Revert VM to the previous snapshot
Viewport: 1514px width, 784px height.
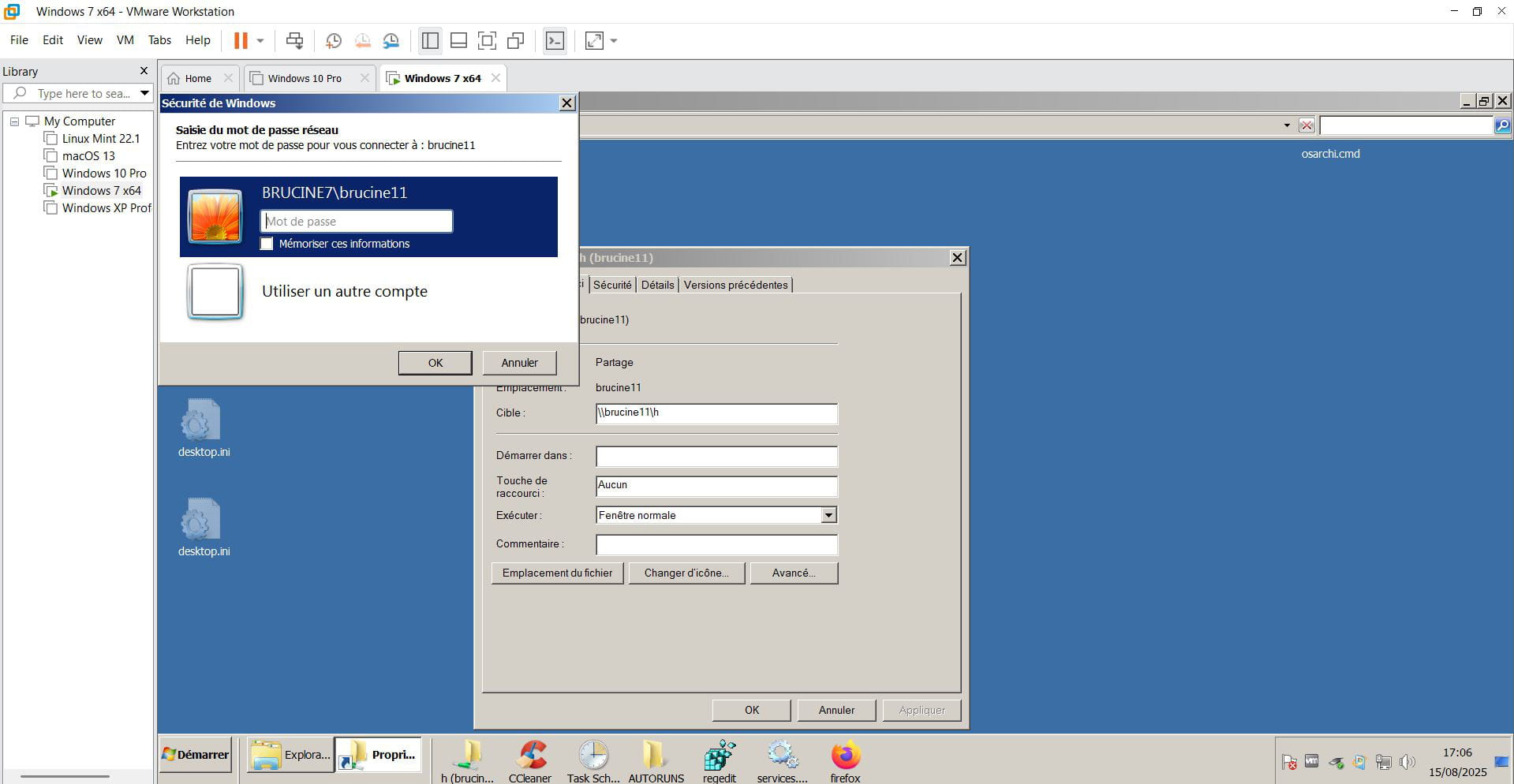[x=362, y=40]
